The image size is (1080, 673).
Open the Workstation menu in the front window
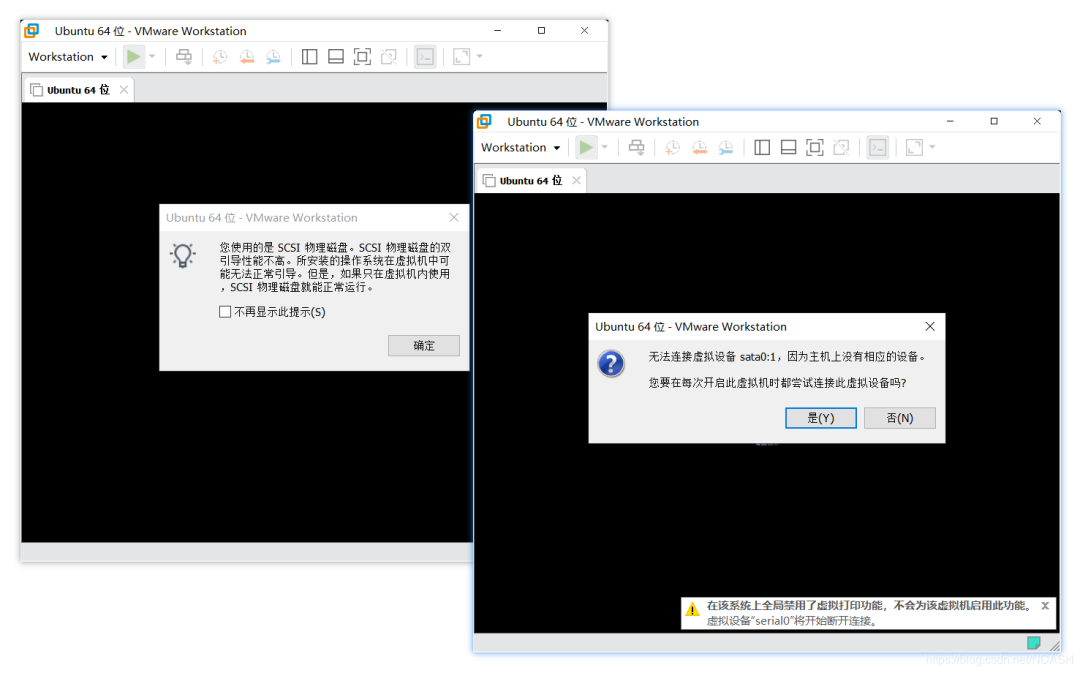520,147
